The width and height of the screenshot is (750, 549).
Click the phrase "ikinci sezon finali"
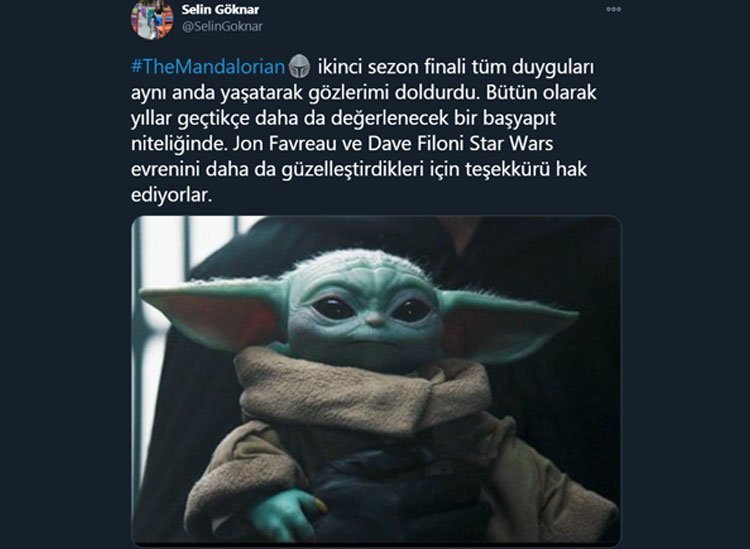(391, 66)
